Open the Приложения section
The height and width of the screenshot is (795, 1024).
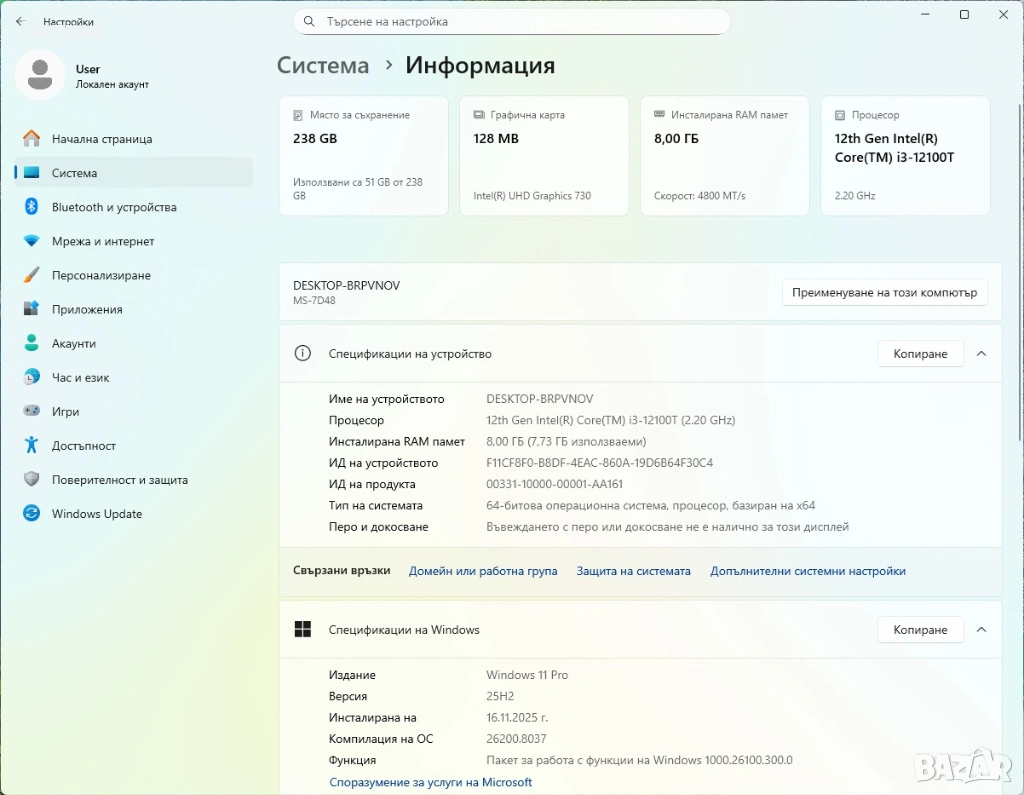click(x=87, y=309)
